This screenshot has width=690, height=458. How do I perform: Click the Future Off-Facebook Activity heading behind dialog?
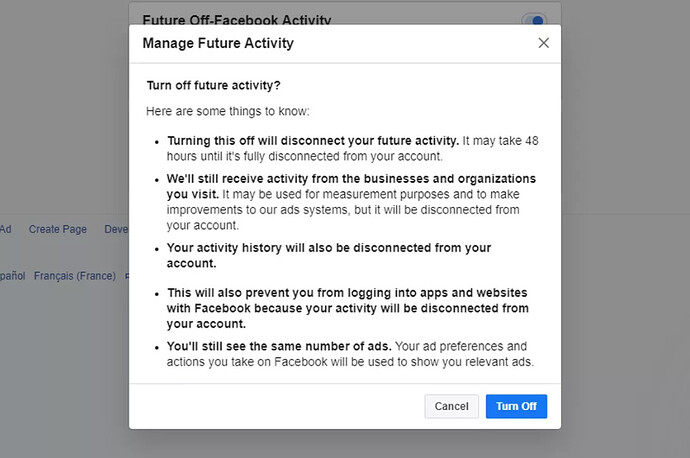tap(236, 20)
